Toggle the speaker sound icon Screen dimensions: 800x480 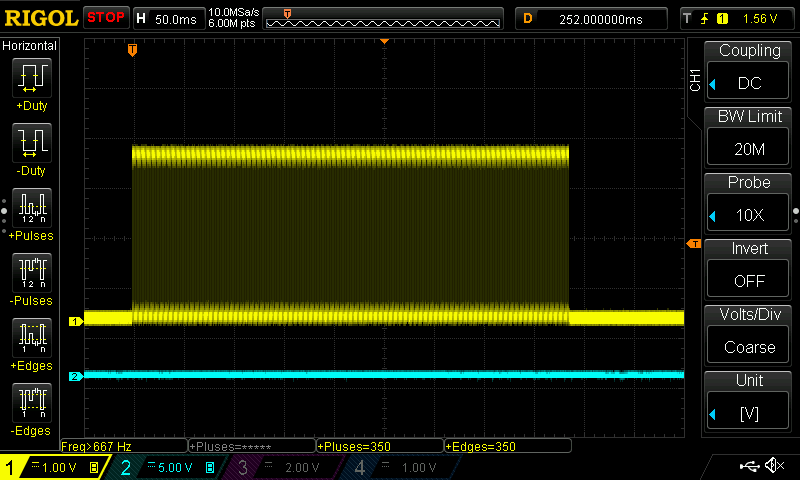[773, 466]
